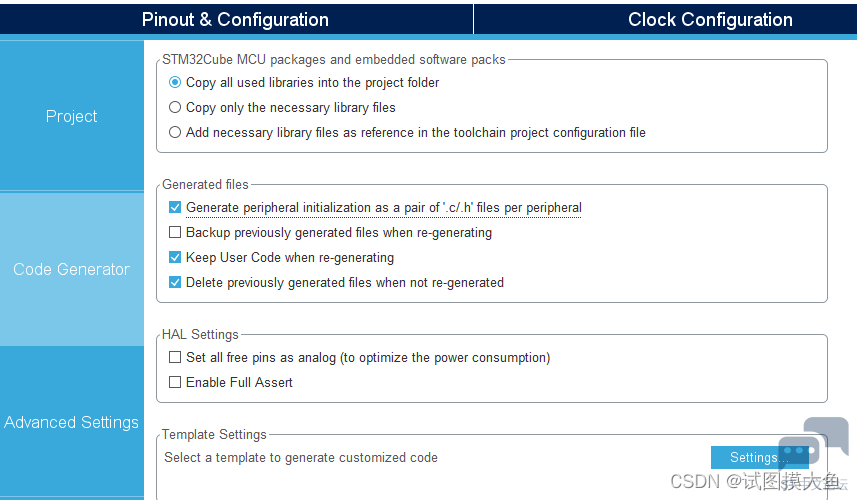The width and height of the screenshot is (857, 500).
Task: Click the Copy only necessary library files label
Action: [x=291, y=108]
